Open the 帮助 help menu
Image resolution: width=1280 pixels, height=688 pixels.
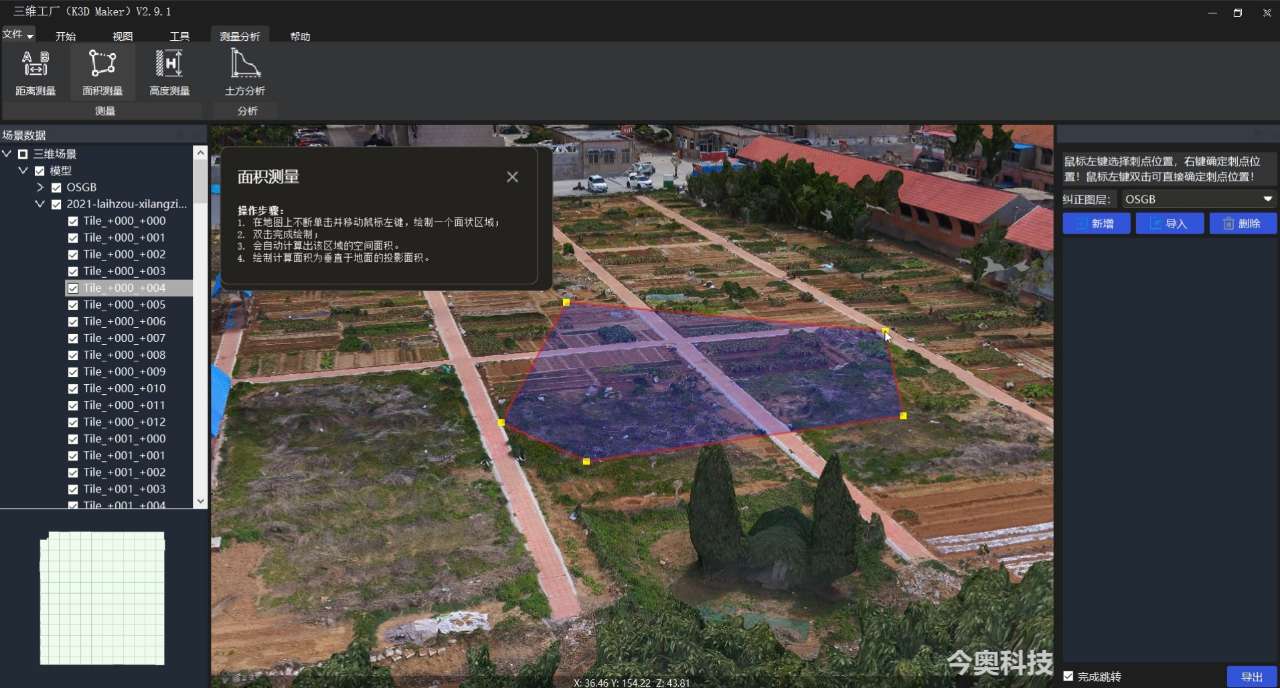300,34
